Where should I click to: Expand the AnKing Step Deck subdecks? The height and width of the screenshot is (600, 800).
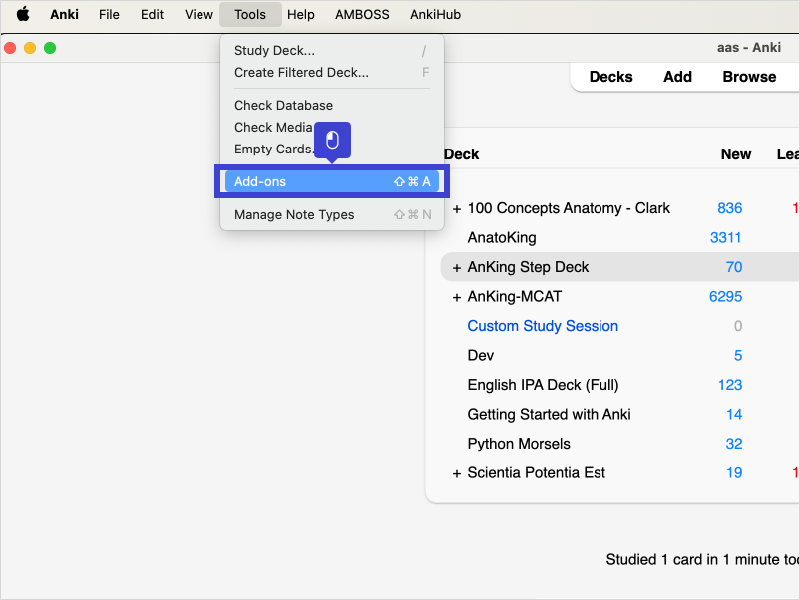[457, 268]
